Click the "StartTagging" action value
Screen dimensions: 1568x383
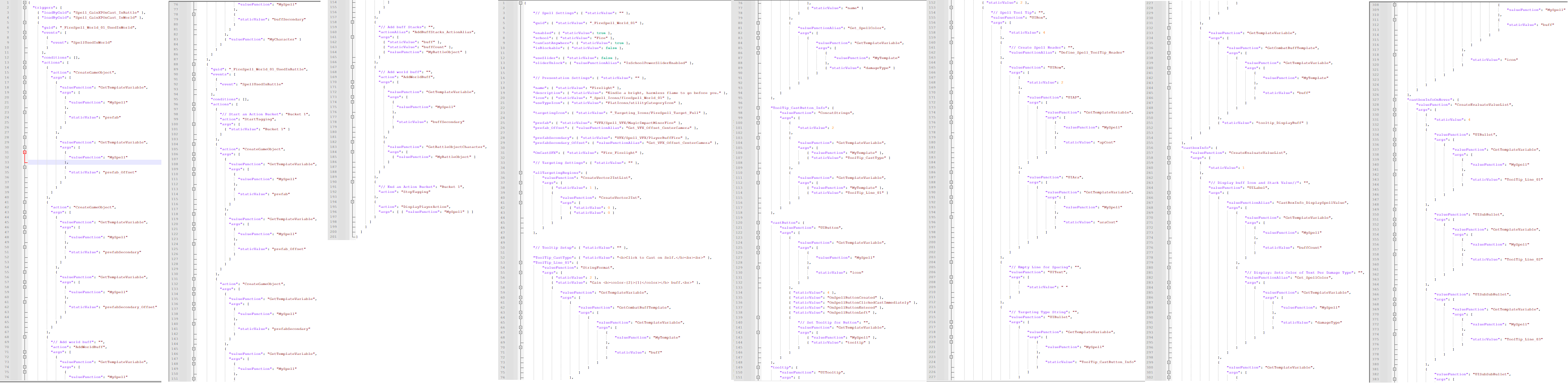259,119
